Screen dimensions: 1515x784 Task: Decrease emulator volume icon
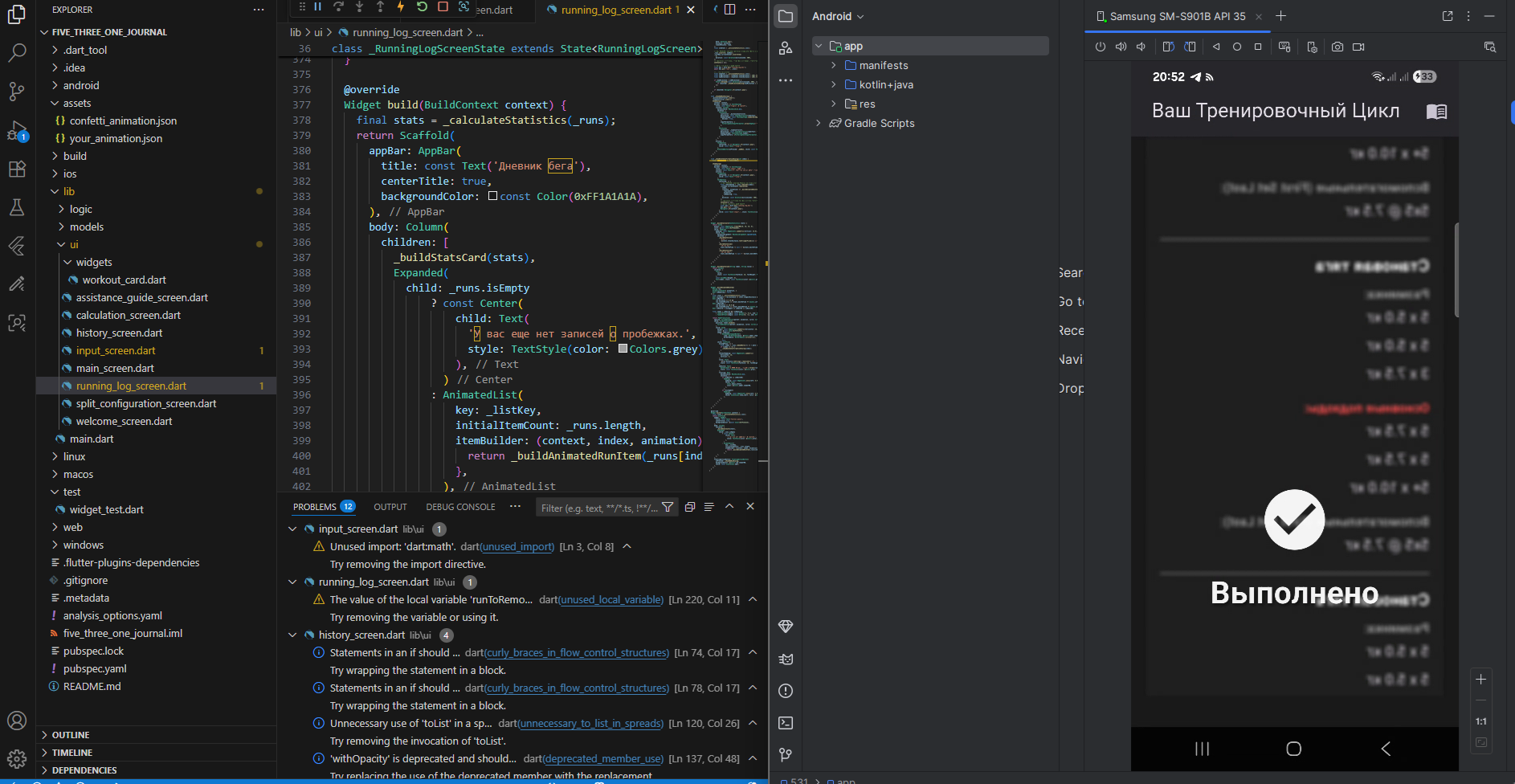click(1141, 47)
